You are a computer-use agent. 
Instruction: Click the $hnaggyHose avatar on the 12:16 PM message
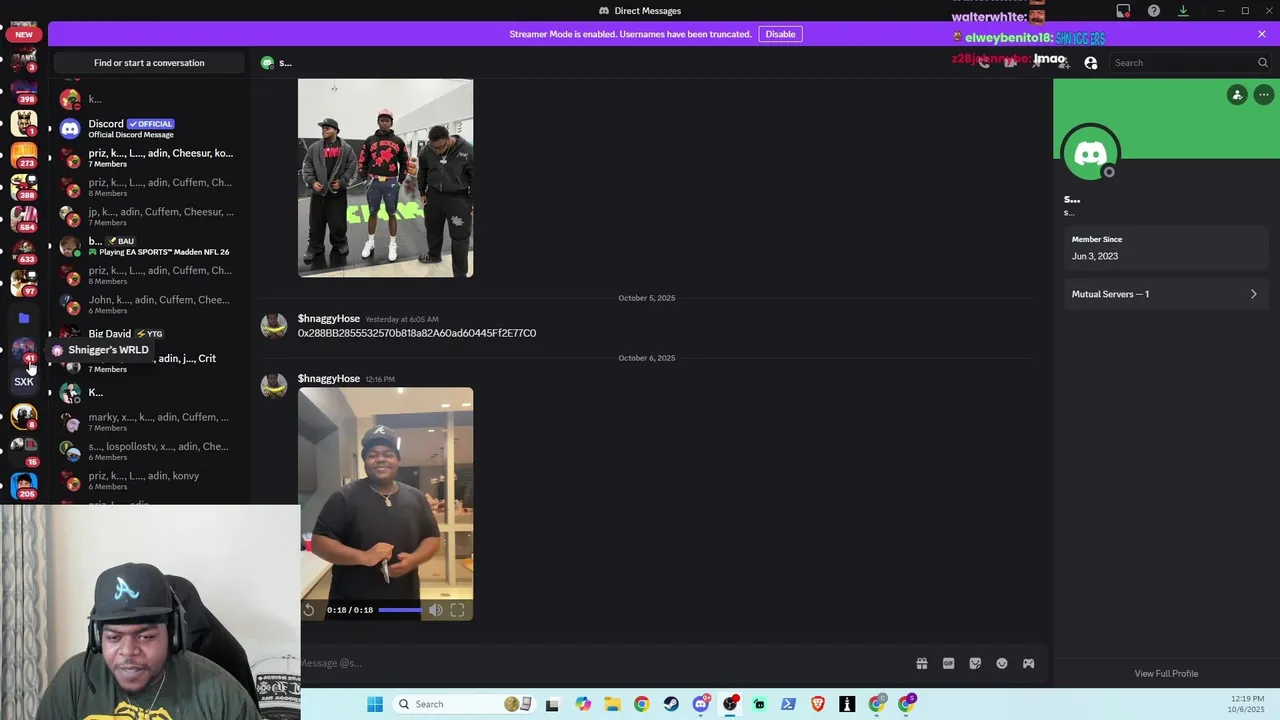[x=274, y=387]
